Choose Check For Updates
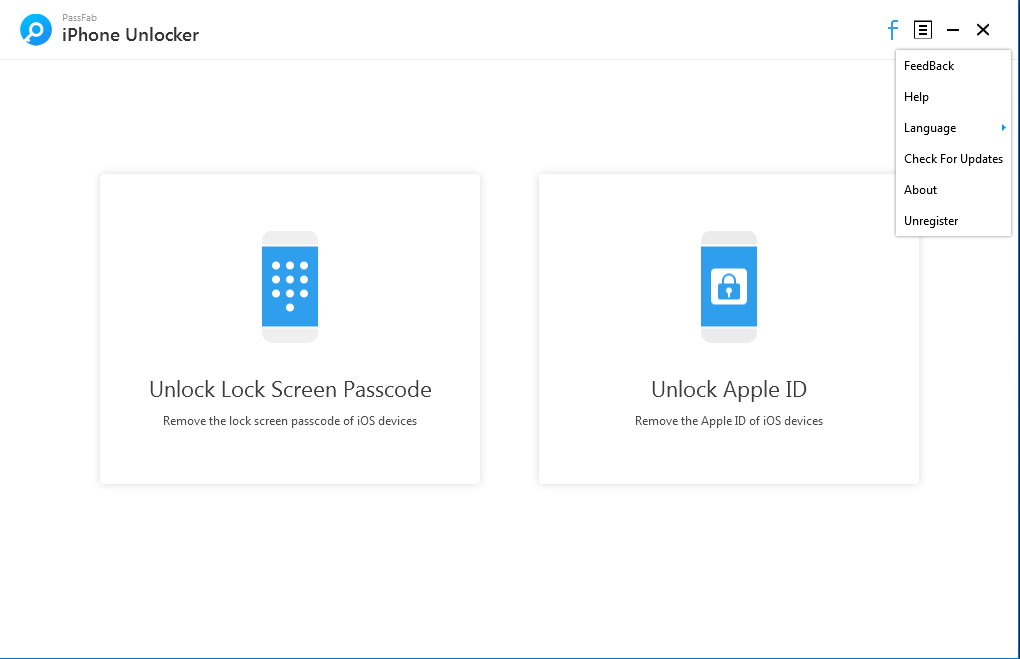The height and width of the screenshot is (659, 1020). (953, 159)
